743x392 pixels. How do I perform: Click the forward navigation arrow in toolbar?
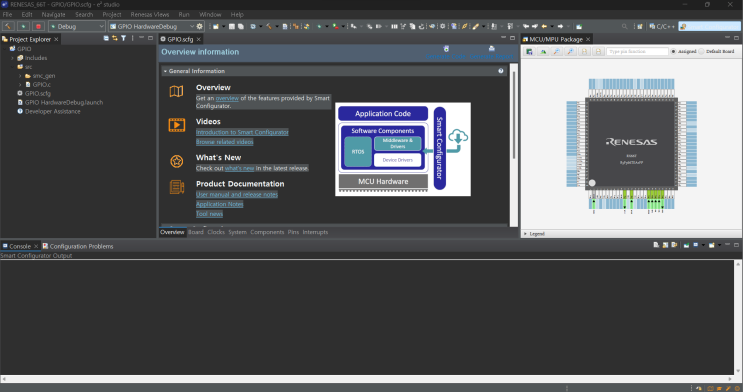pyautogui.click(x=560, y=27)
